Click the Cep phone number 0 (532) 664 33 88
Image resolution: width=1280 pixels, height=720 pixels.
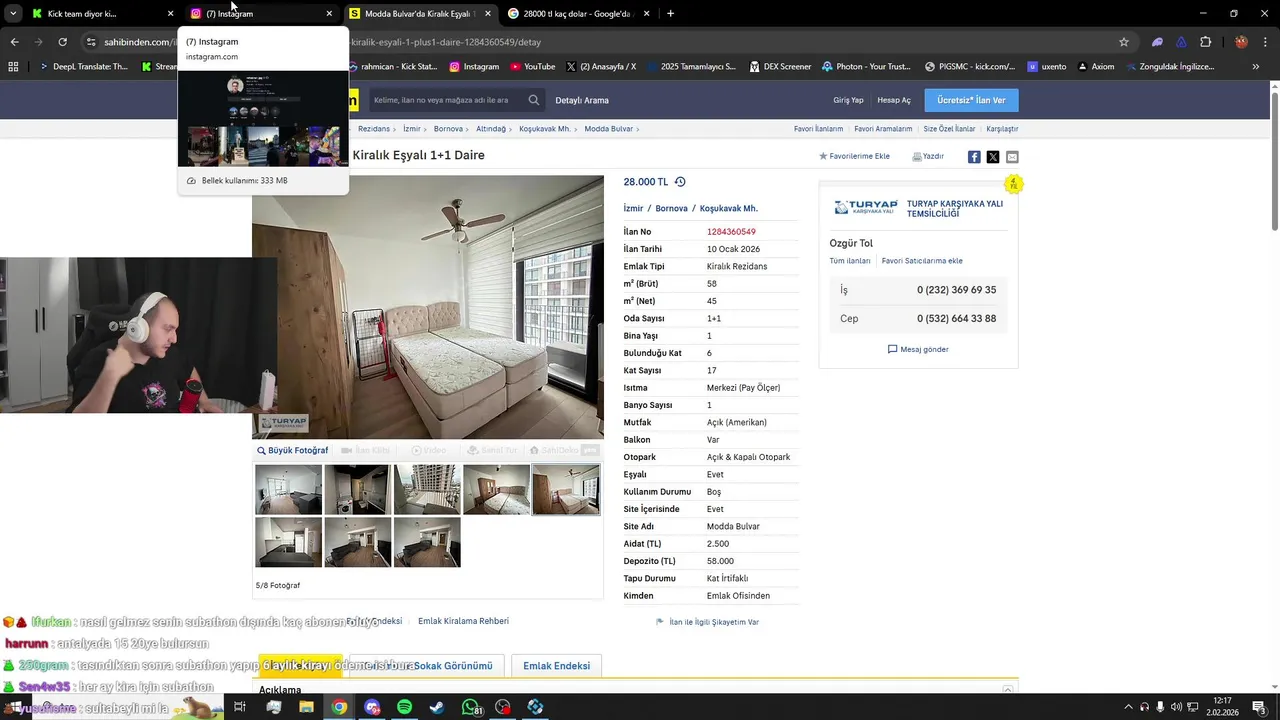tap(956, 319)
